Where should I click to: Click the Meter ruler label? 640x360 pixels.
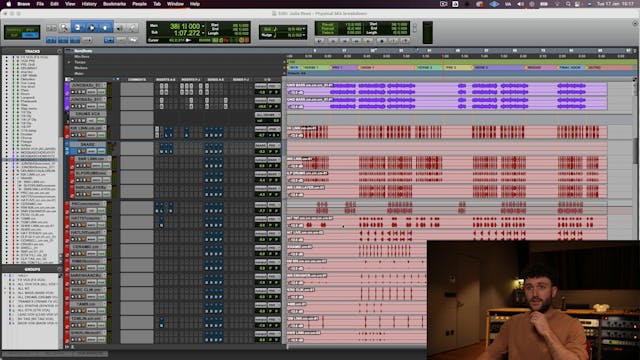(79, 73)
